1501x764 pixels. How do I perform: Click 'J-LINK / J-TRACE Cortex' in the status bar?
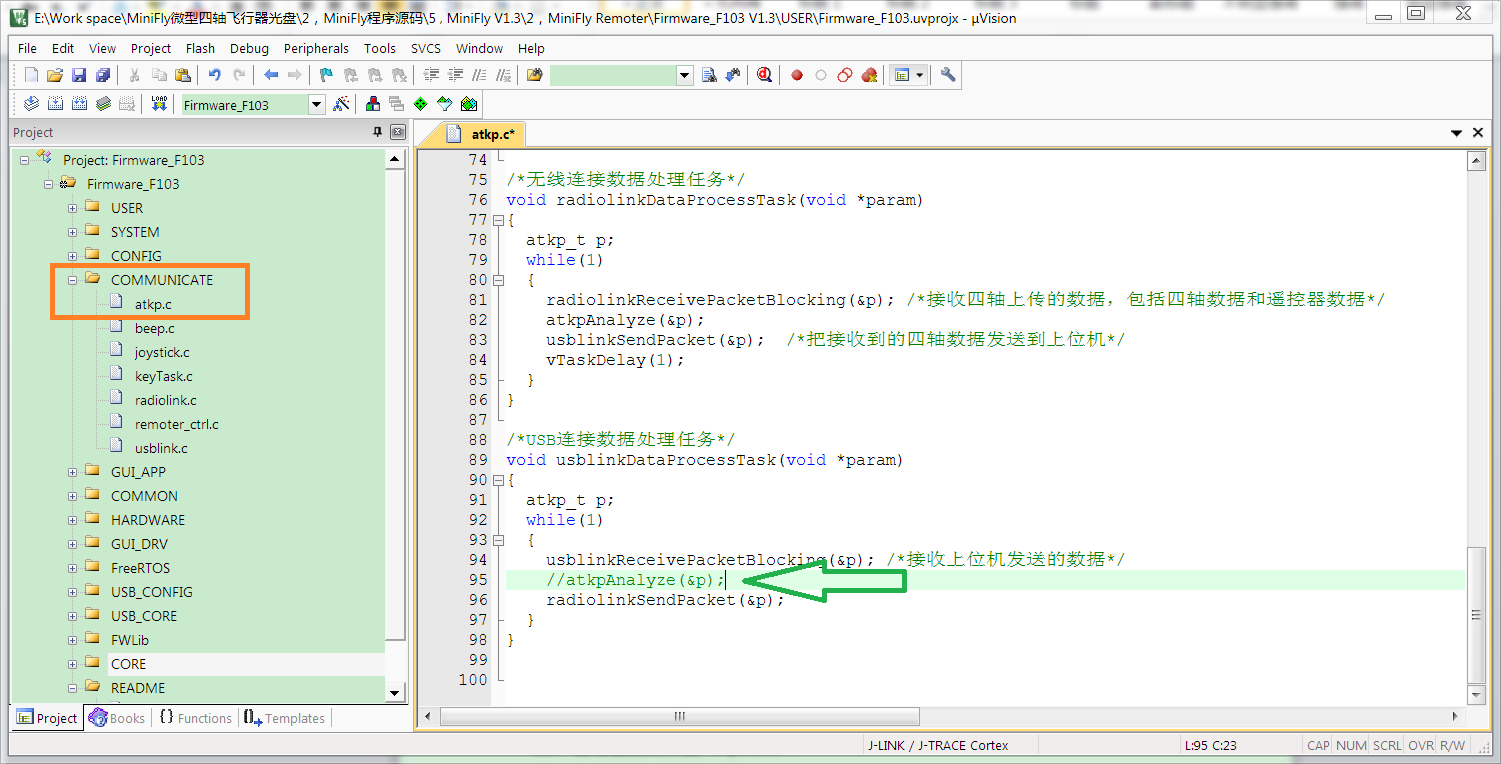point(937,745)
